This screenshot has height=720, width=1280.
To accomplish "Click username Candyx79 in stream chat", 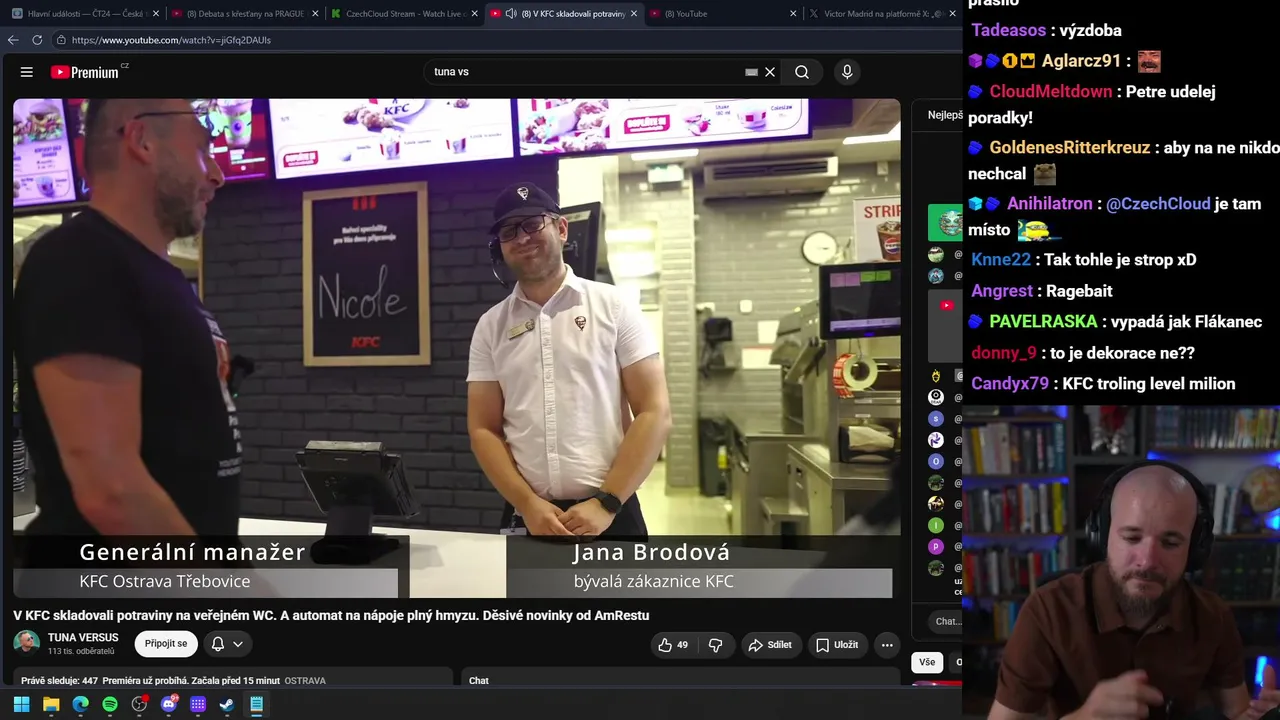I will tap(1010, 383).
